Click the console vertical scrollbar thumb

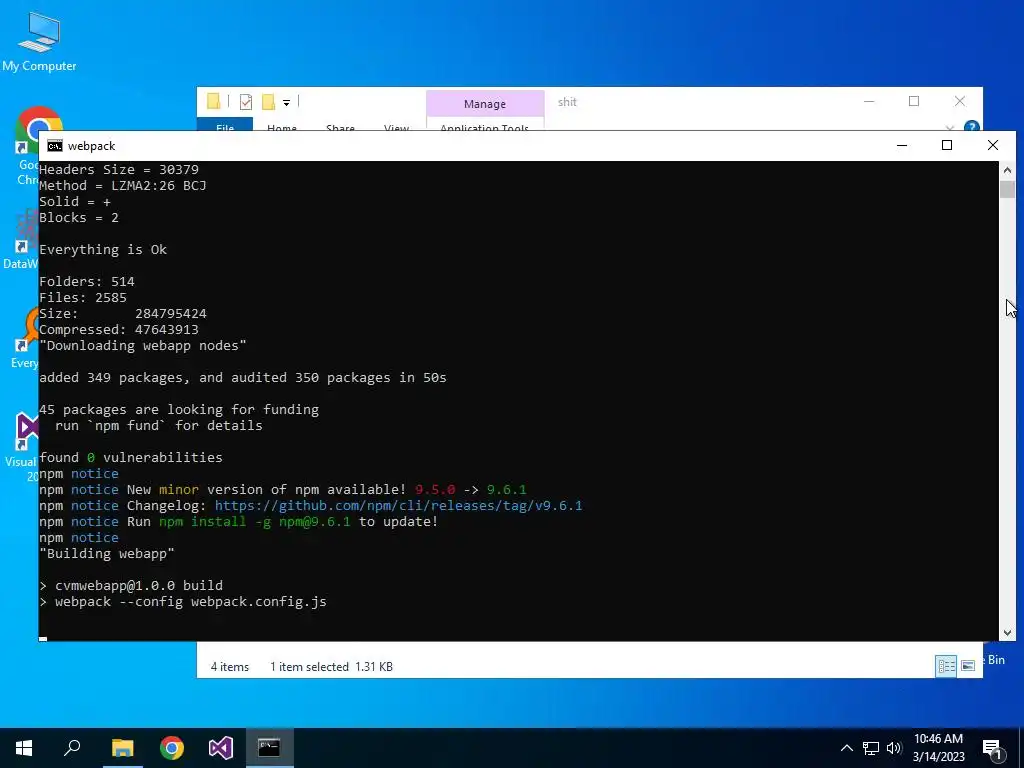(x=1007, y=189)
